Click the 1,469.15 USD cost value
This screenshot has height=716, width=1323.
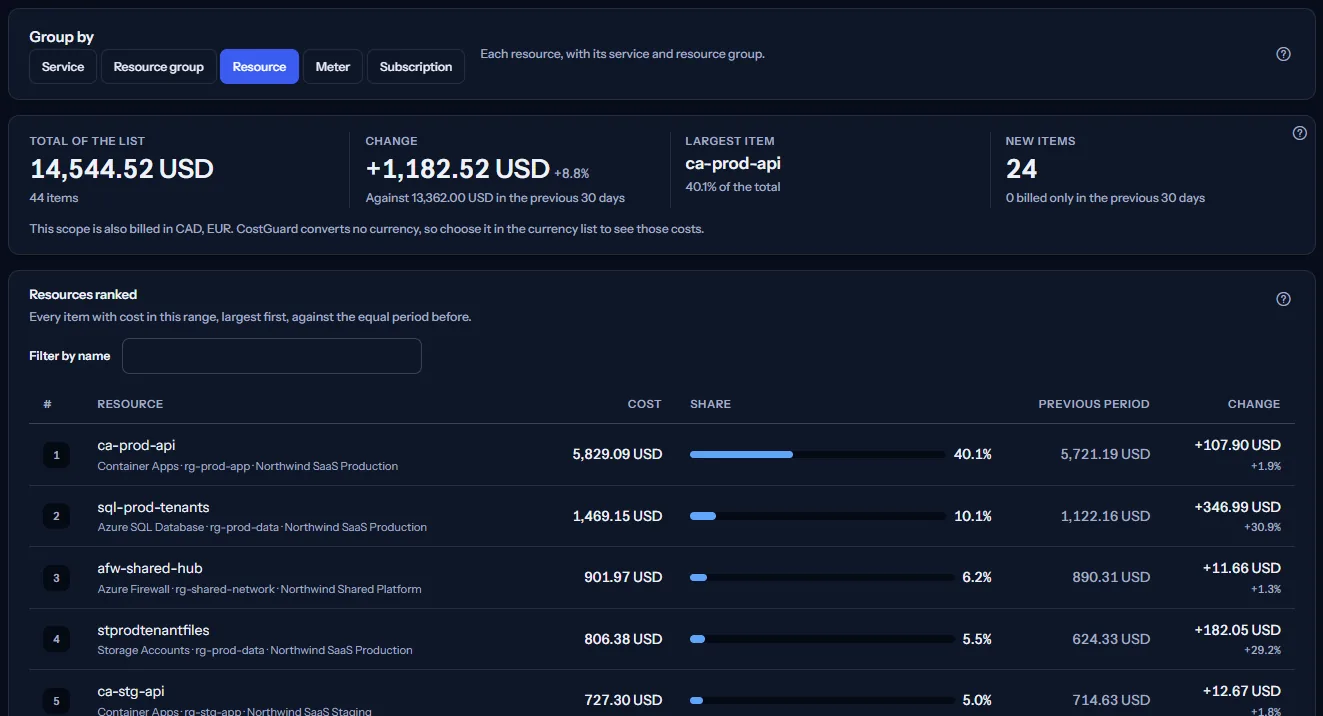(x=617, y=516)
